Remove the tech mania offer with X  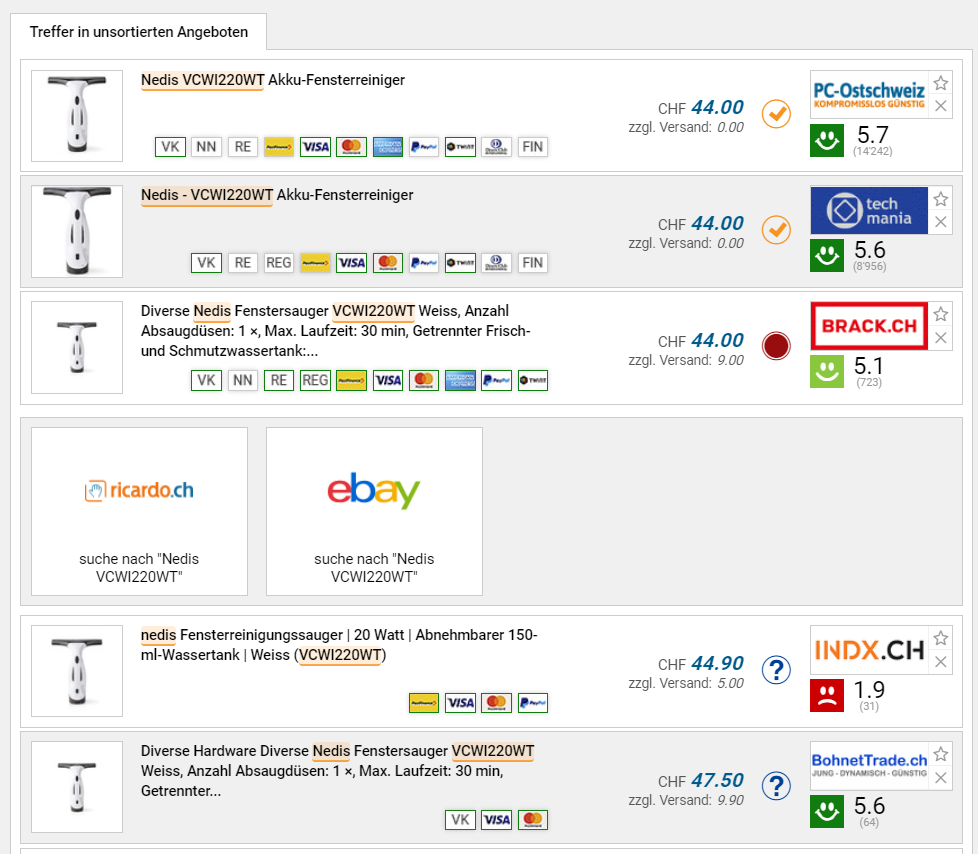coord(940,222)
